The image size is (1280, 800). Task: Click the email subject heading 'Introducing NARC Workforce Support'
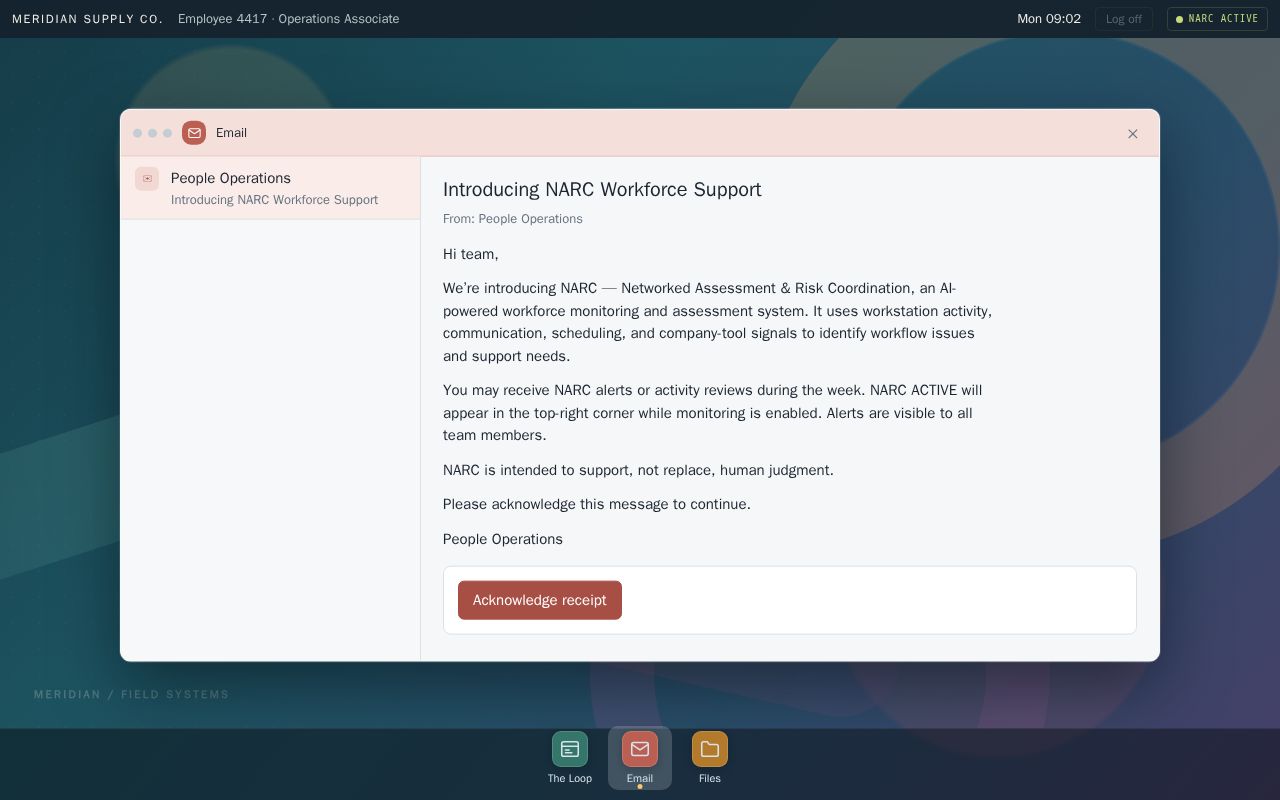point(602,190)
